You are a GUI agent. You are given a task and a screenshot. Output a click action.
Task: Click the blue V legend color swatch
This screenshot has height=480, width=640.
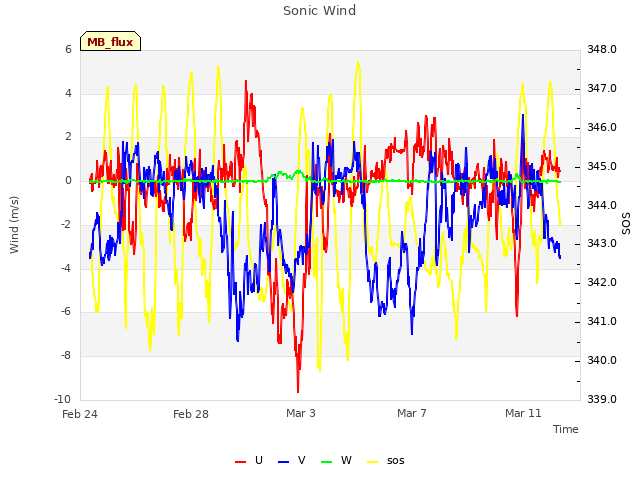tap(283, 462)
